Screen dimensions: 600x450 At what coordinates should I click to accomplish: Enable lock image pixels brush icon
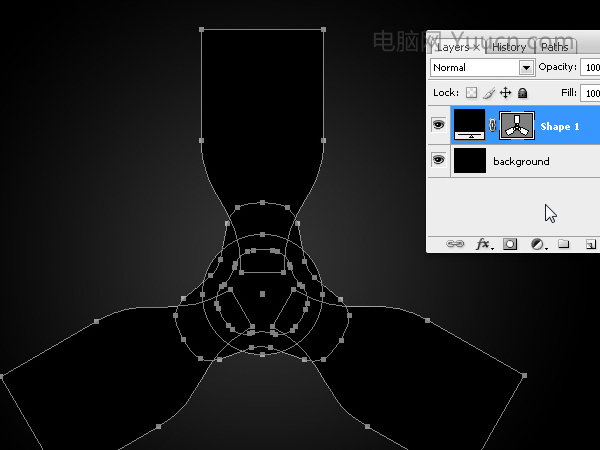(489, 93)
